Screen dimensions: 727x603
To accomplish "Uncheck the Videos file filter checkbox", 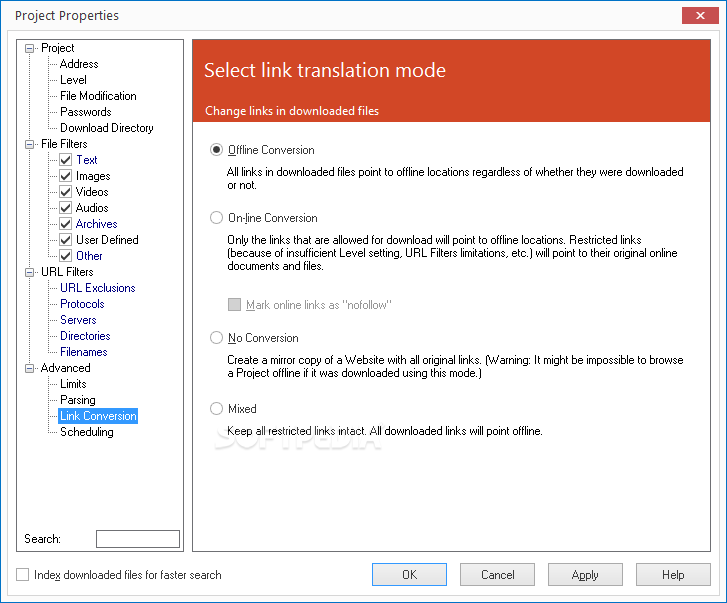I will point(66,192).
